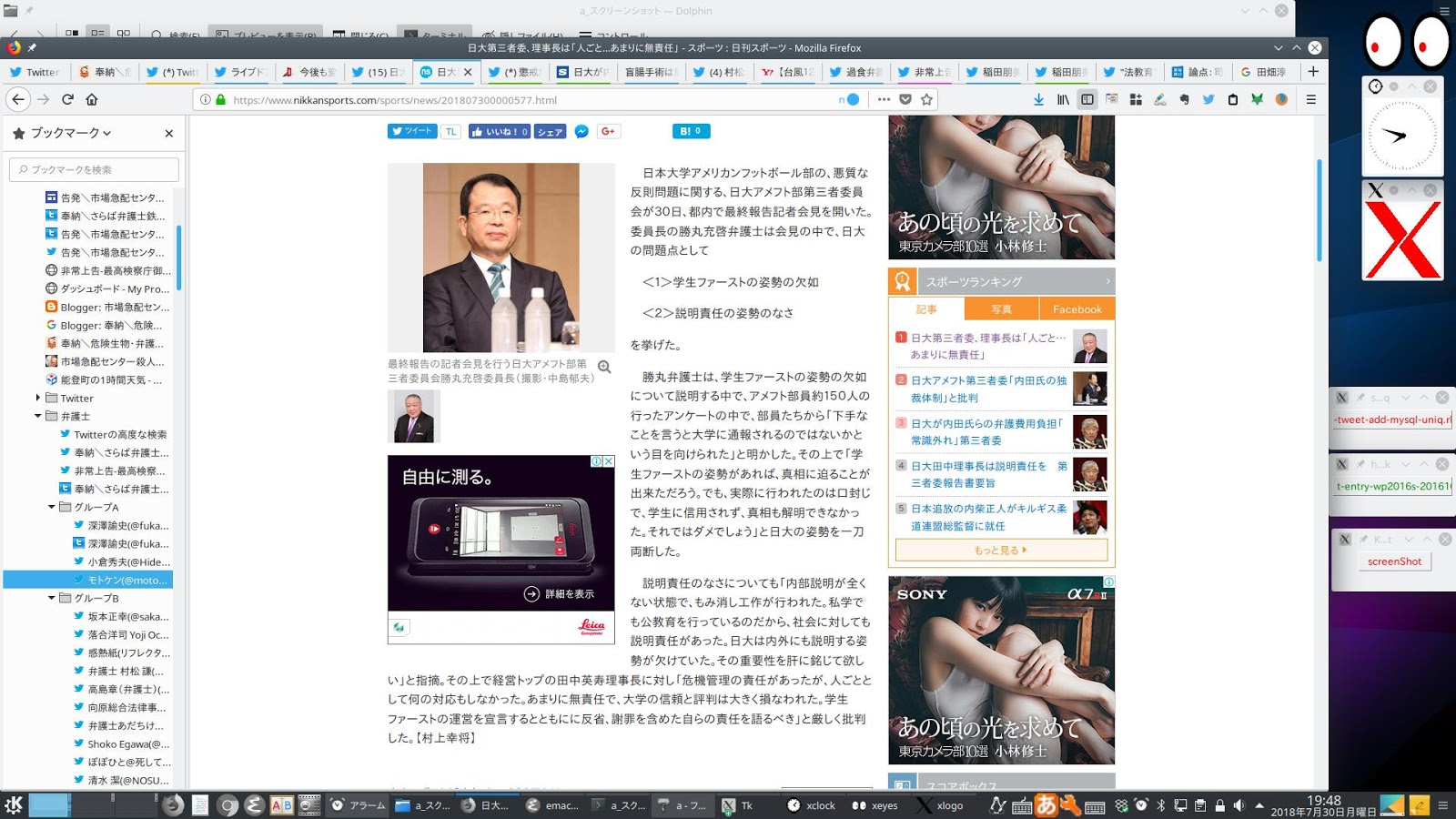The image size is (1456, 819).
Task: Switch to the 田畑淳 Google tab
Action: pyautogui.click(x=1264, y=72)
